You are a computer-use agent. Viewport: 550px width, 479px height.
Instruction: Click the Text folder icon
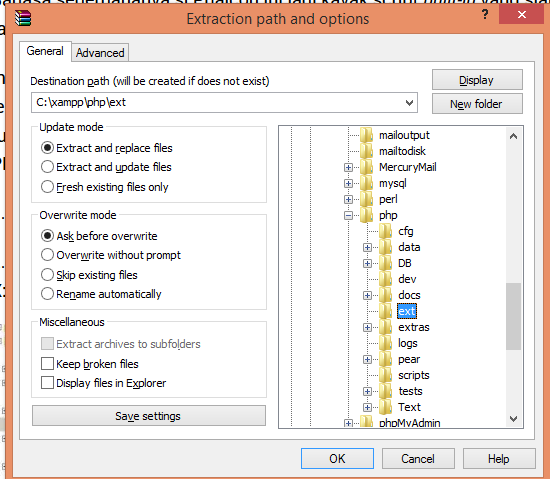point(385,407)
